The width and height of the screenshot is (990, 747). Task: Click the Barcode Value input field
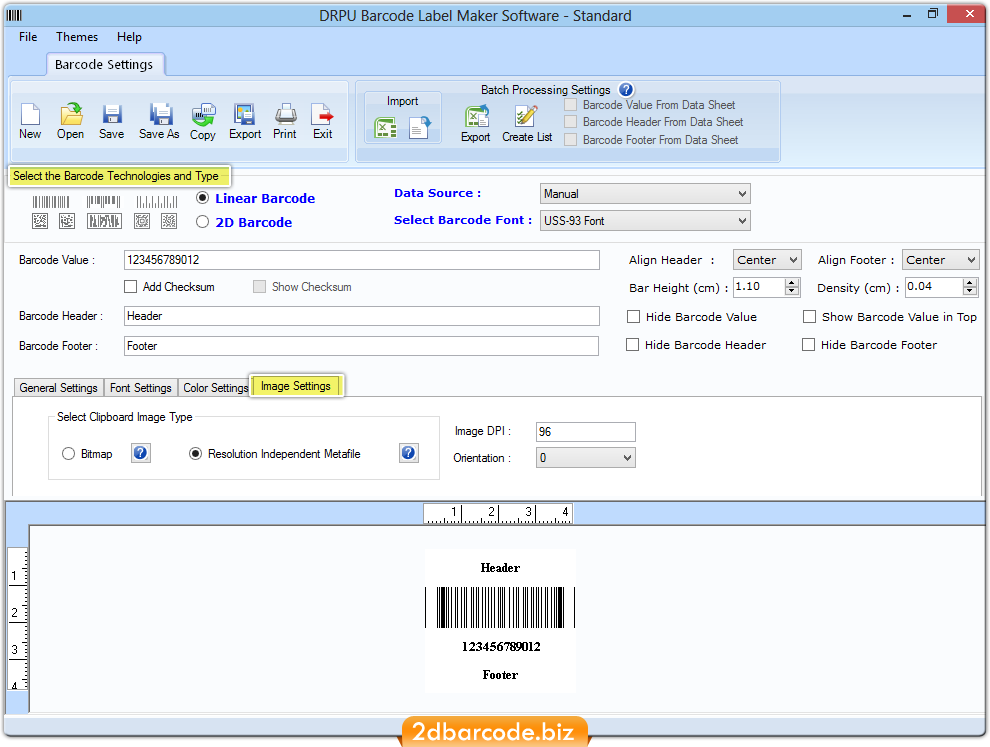pyautogui.click(x=361, y=260)
